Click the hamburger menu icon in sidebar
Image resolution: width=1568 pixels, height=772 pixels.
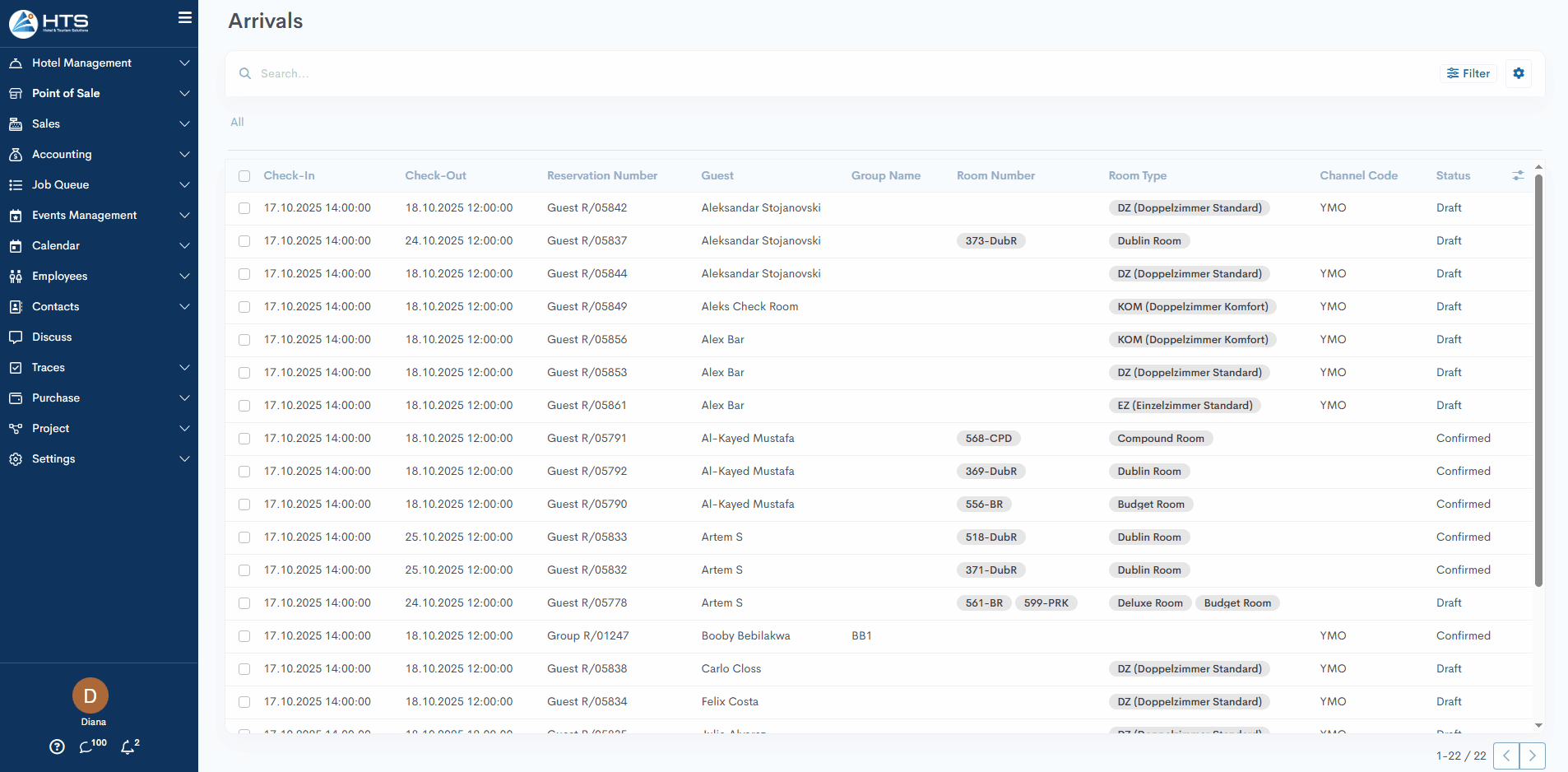pyautogui.click(x=185, y=17)
